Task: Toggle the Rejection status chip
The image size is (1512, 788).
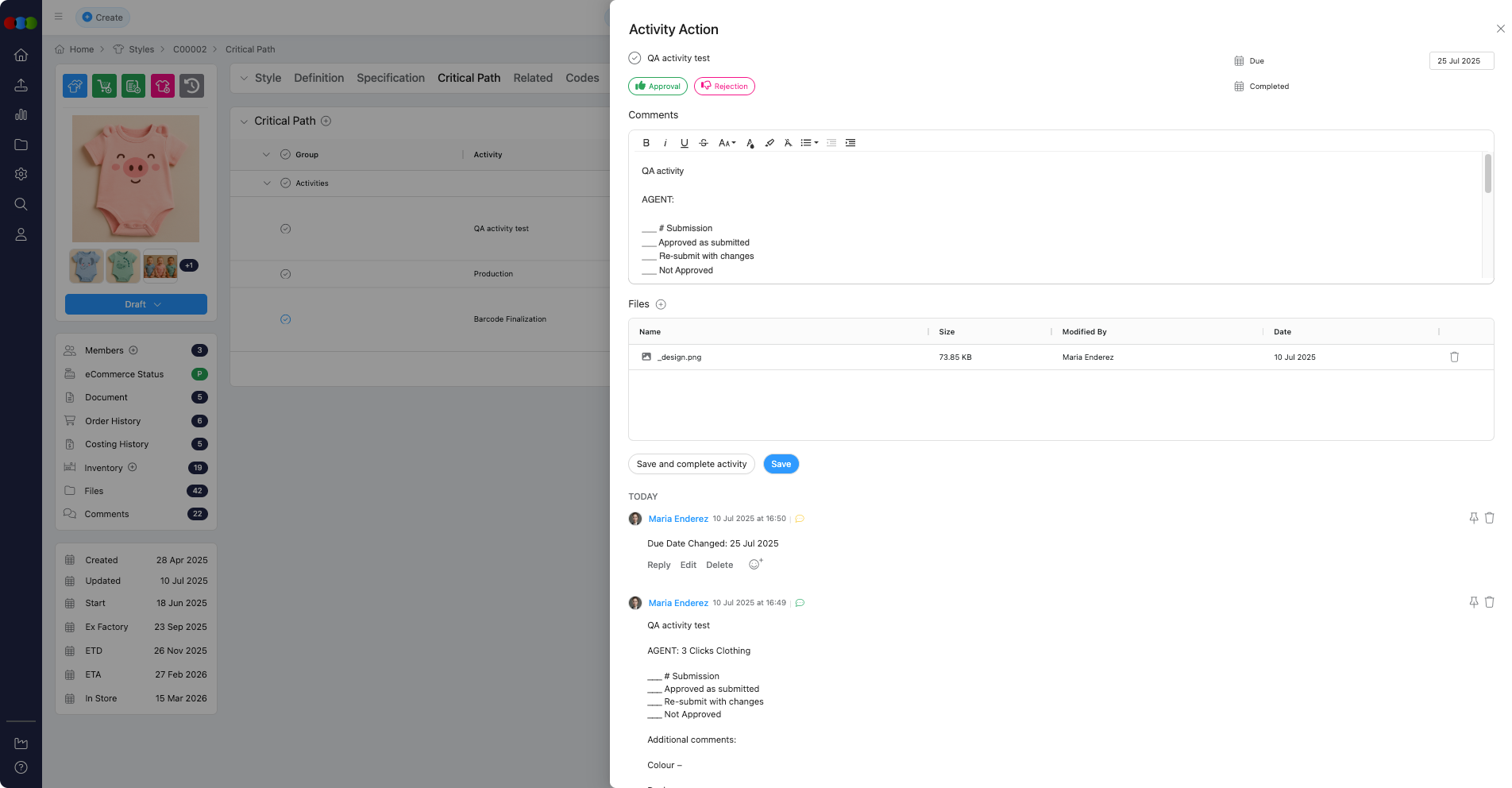Action: pyautogui.click(x=724, y=87)
